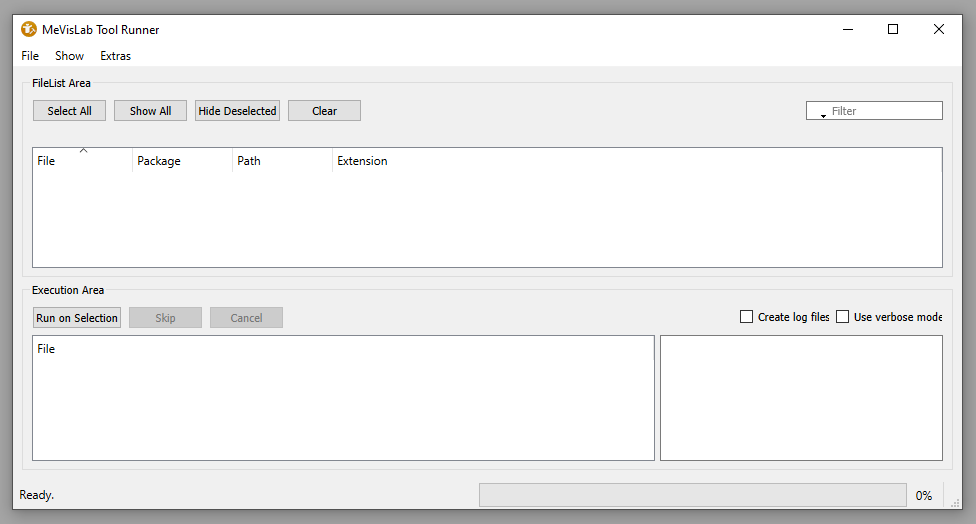This screenshot has width=976, height=524.
Task: Start Run on Selection
Action: [x=77, y=318]
